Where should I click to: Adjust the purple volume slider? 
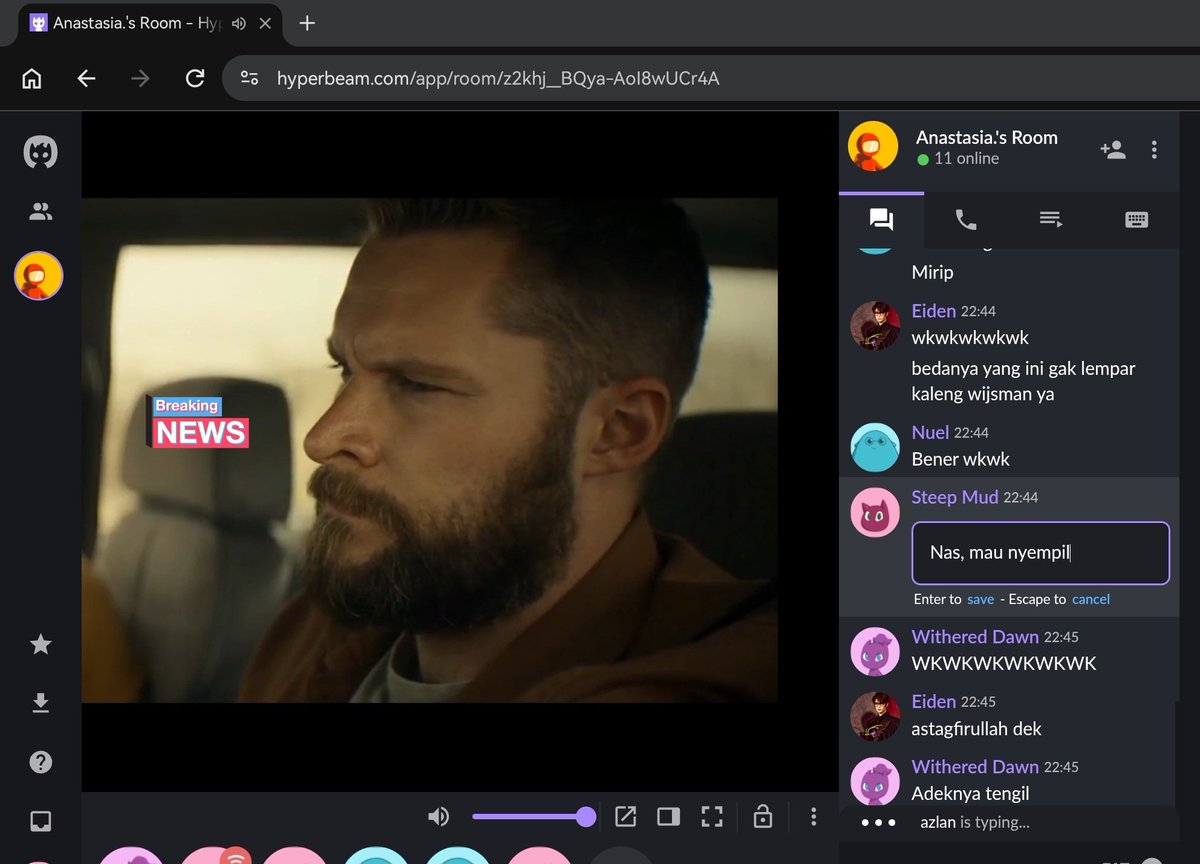(x=533, y=817)
